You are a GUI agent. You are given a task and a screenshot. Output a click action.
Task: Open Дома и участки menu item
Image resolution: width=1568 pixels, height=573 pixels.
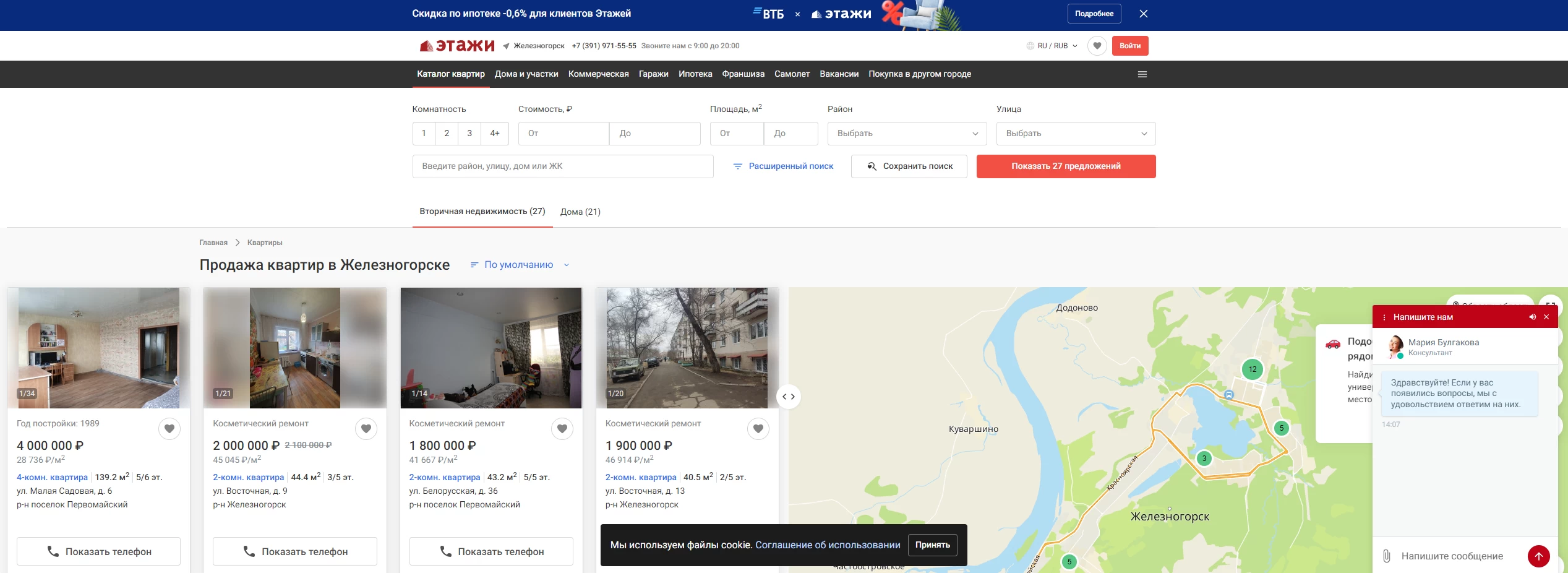point(526,74)
